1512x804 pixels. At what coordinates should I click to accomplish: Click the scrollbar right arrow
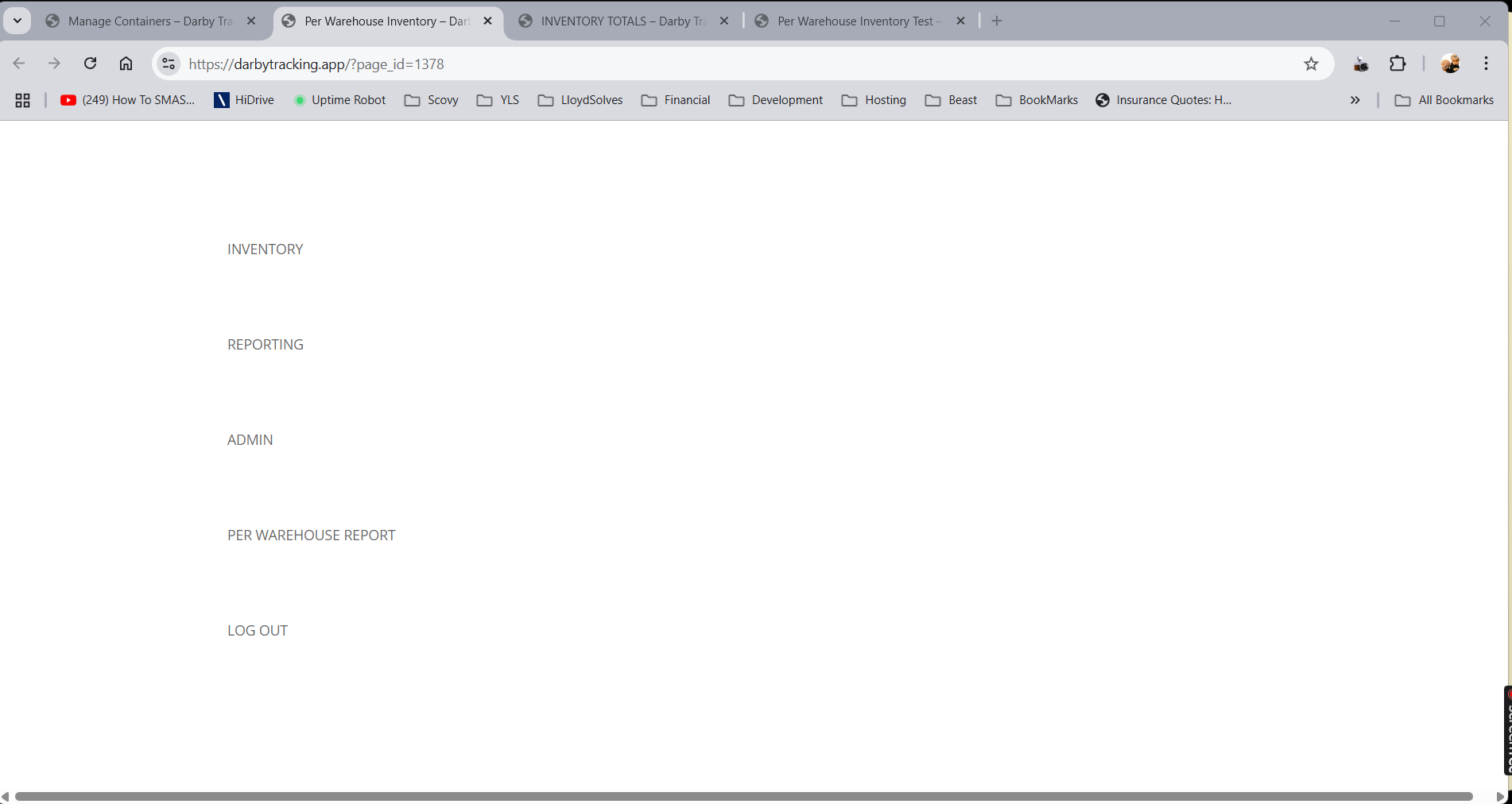coord(1500,796)
